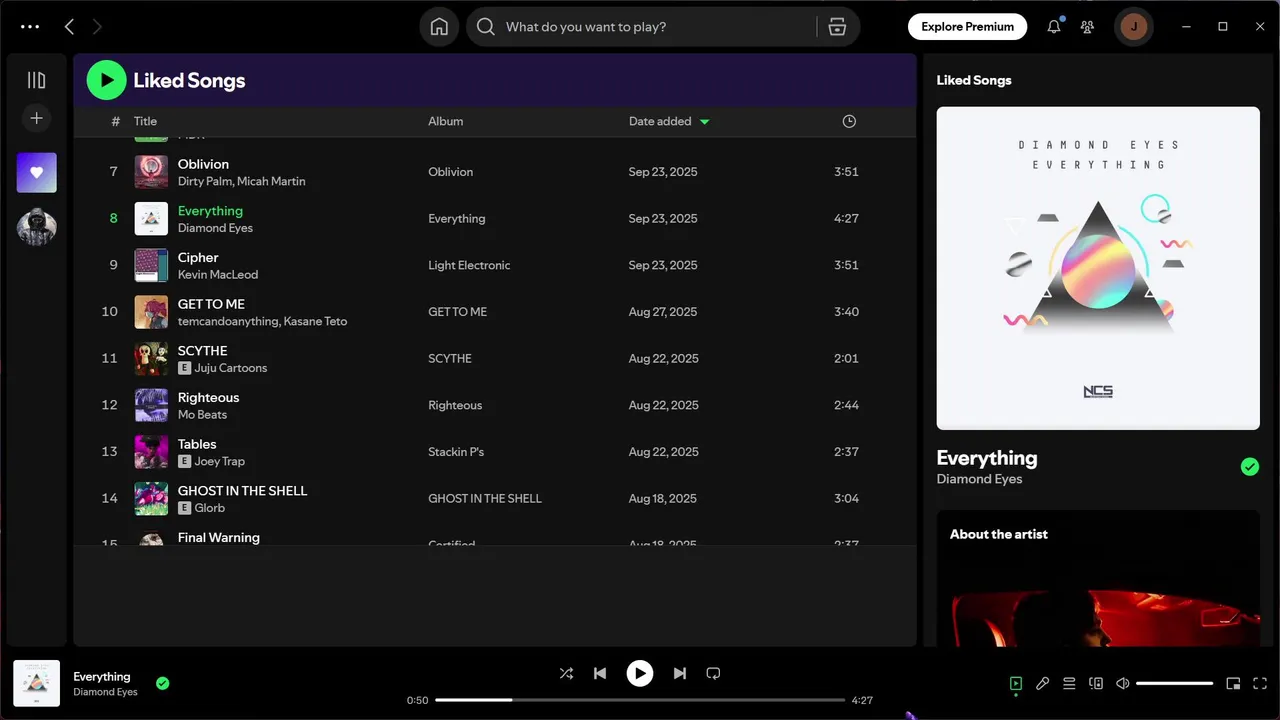Open the Stackin P's album link
The image size is (1280, 720).
pos(456,452)
